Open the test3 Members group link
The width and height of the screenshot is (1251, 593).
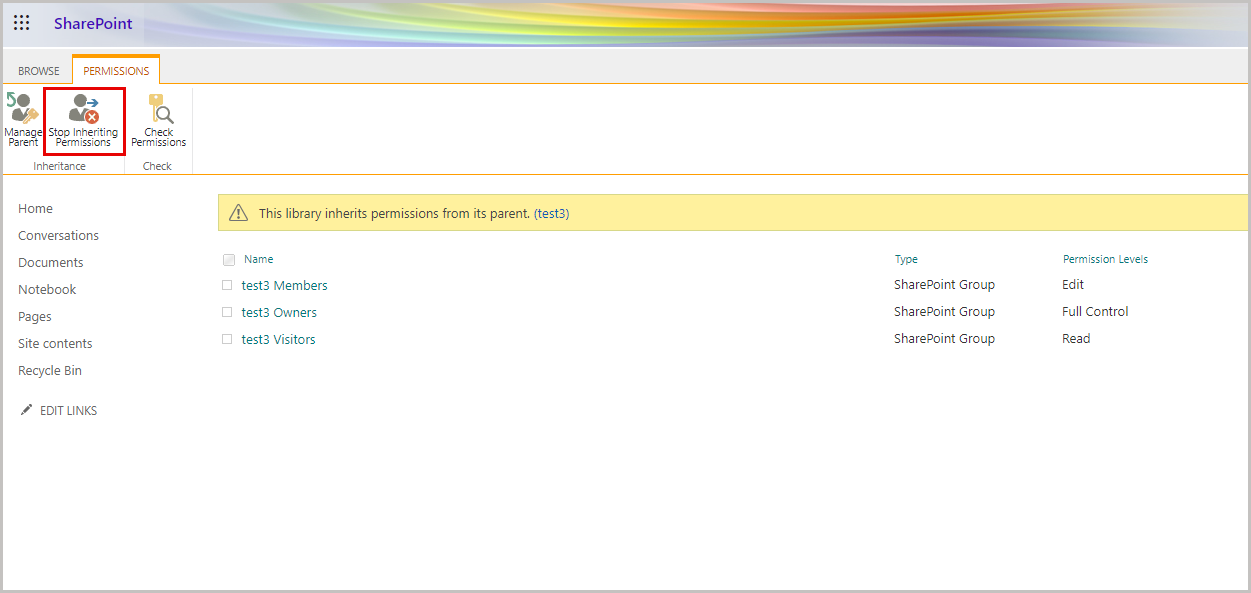(285, 285)
